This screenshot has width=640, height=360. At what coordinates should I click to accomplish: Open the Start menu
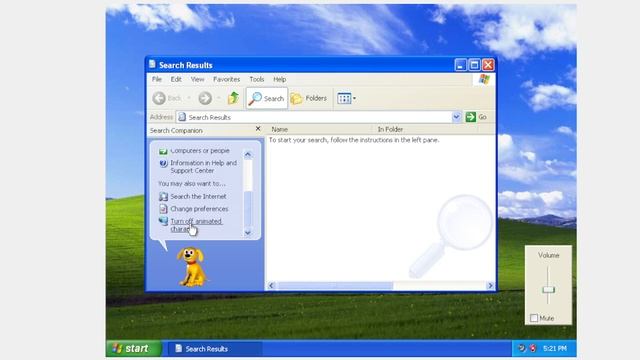[x=133, y=349]
